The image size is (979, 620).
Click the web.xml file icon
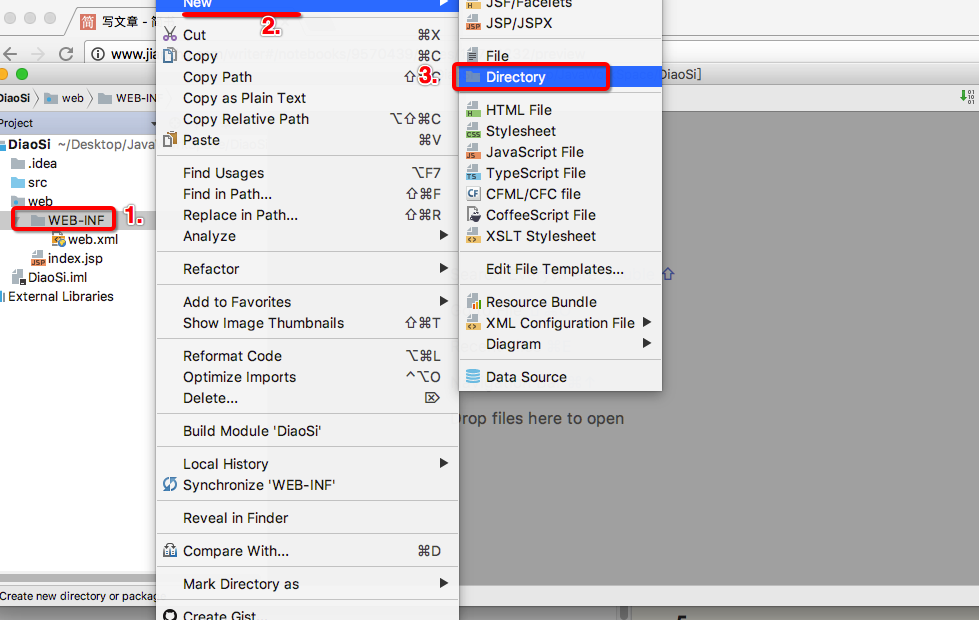(x=58, y=239)
